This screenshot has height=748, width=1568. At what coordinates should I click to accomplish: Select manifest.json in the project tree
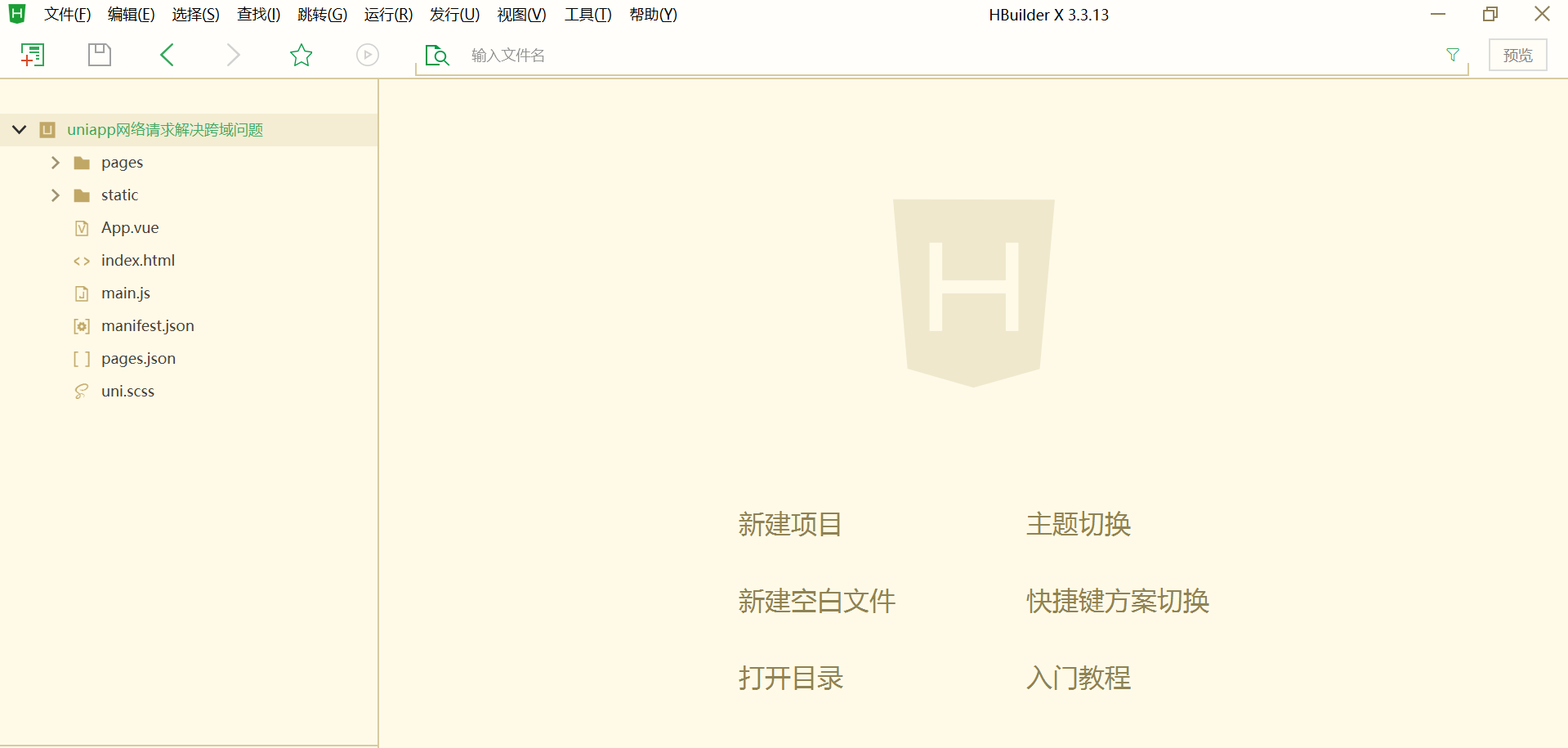click(148, 326)
